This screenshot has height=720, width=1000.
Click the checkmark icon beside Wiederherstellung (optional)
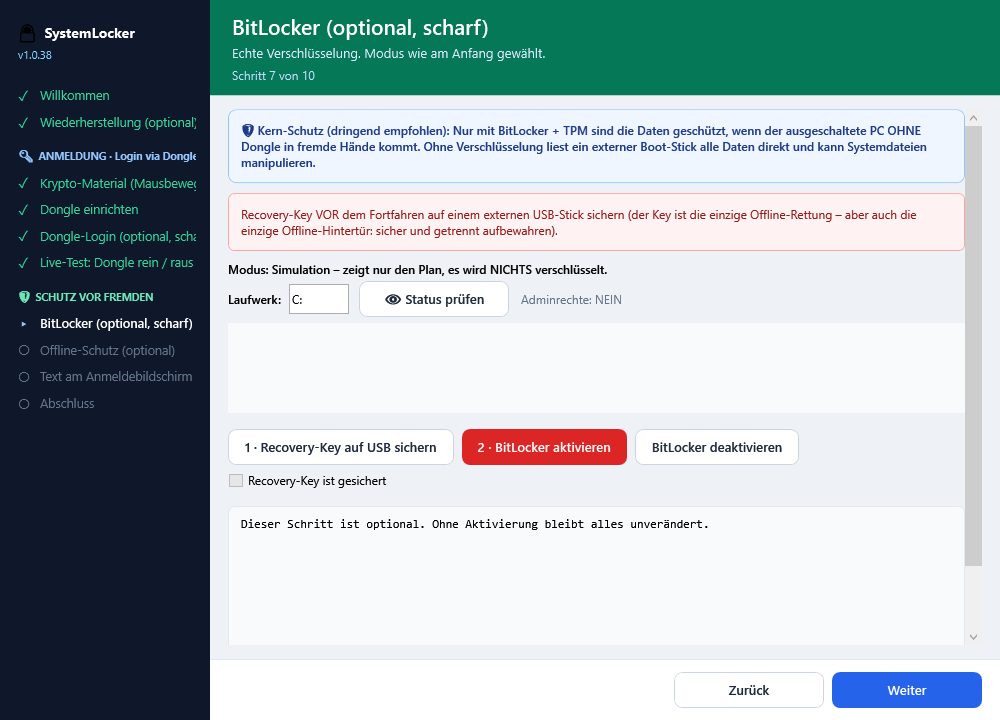coord(24,123)
